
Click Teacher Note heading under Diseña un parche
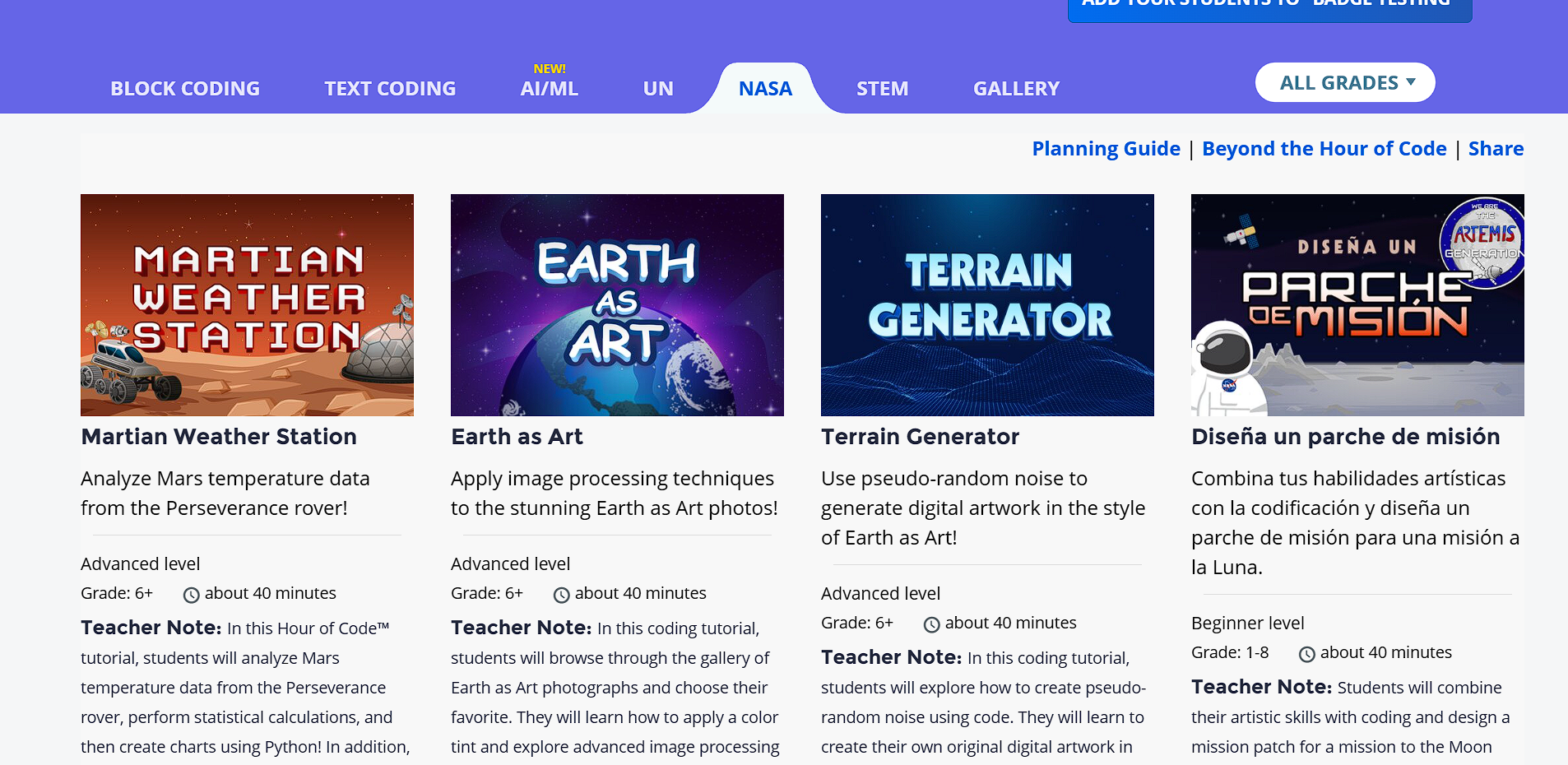[1262, 687]
